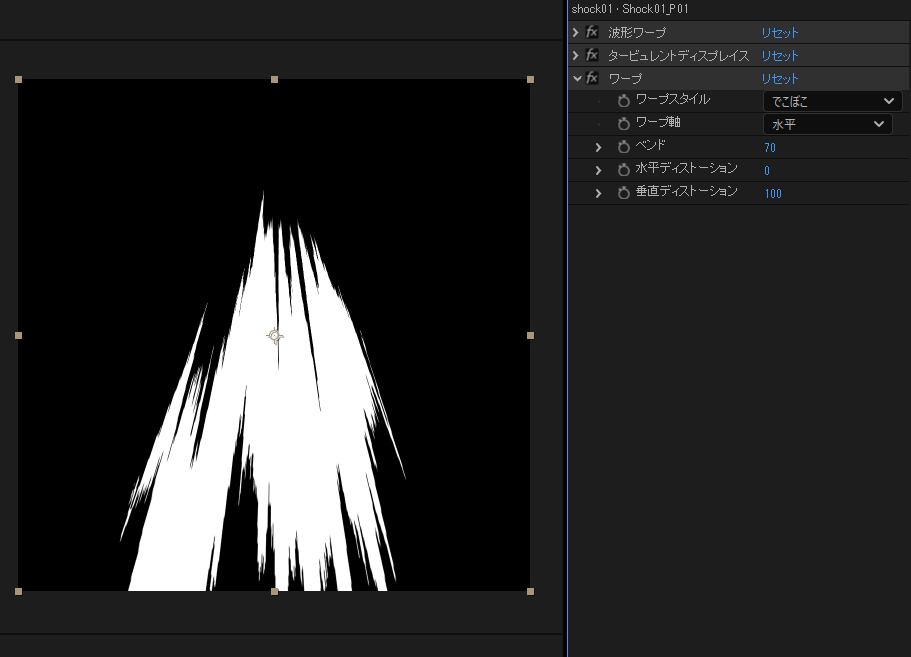Viewport: 911px width, 657px height.
Task: Toggle the fx switch for タービュレントディスプレイス
Action: click(x=593, y=56)
